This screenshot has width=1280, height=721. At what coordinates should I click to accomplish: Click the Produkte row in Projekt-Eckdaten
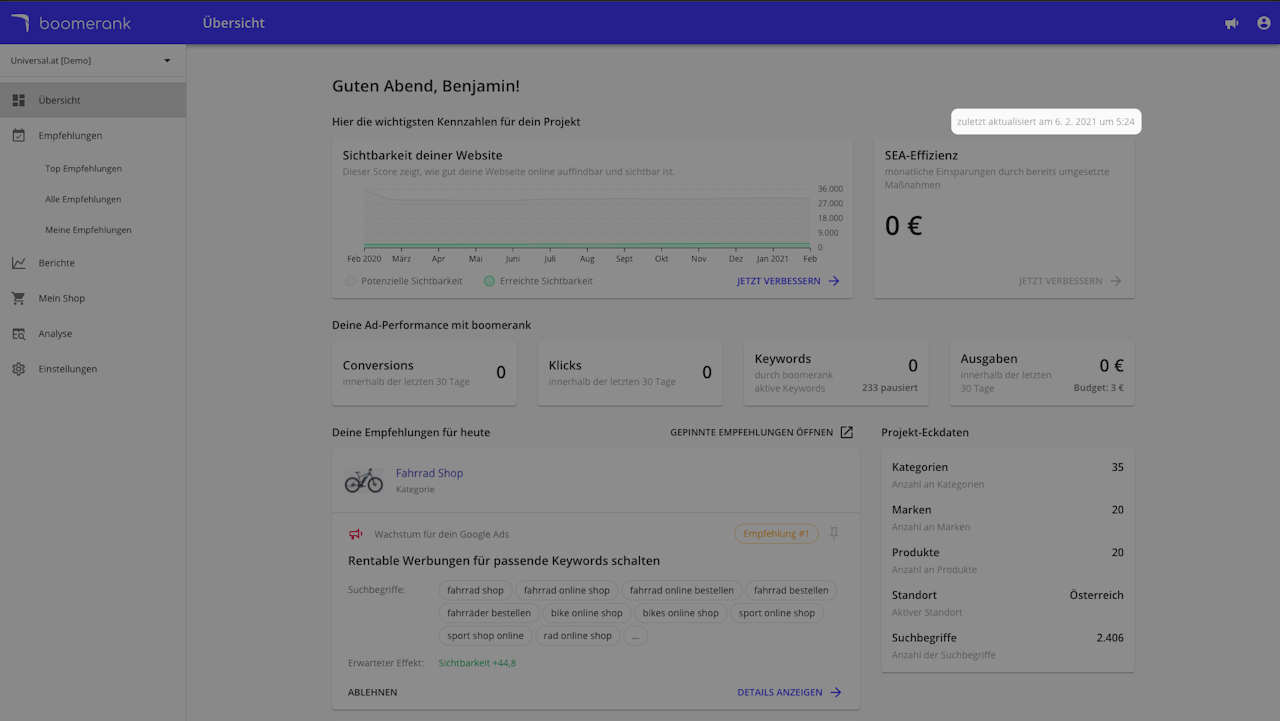[1008, 560]
